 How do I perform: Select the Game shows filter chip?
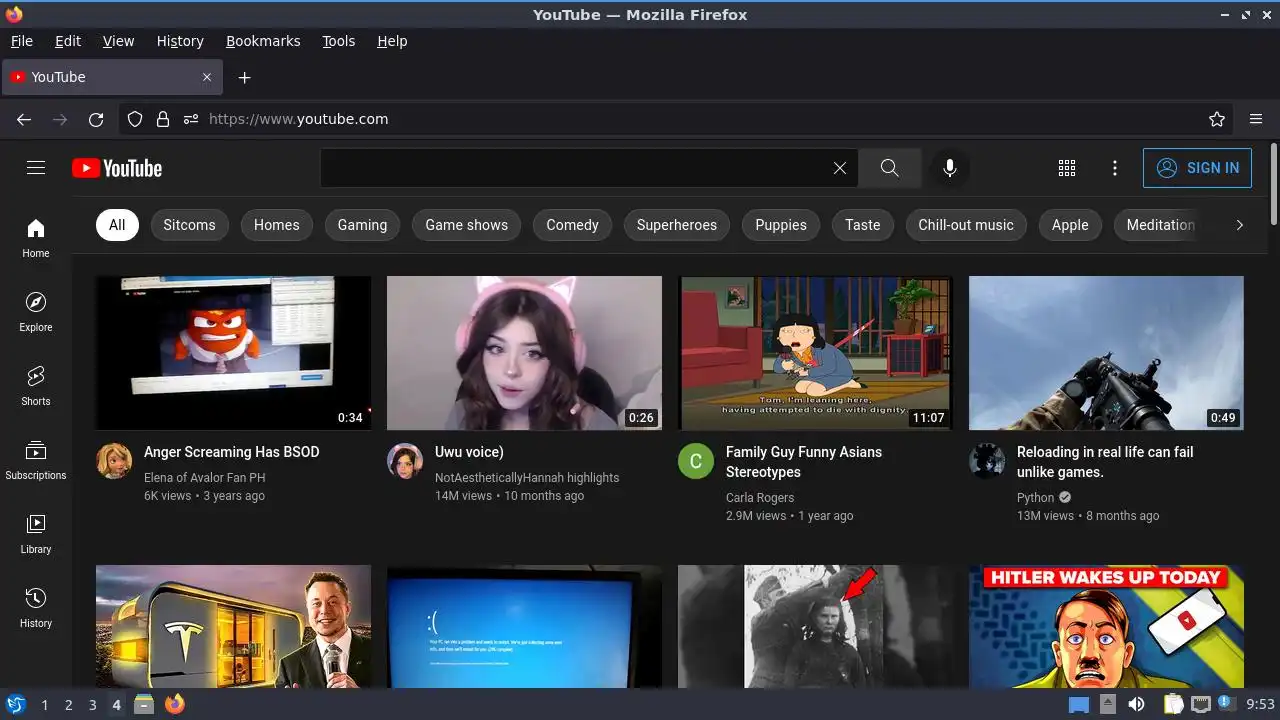(467, 225)
